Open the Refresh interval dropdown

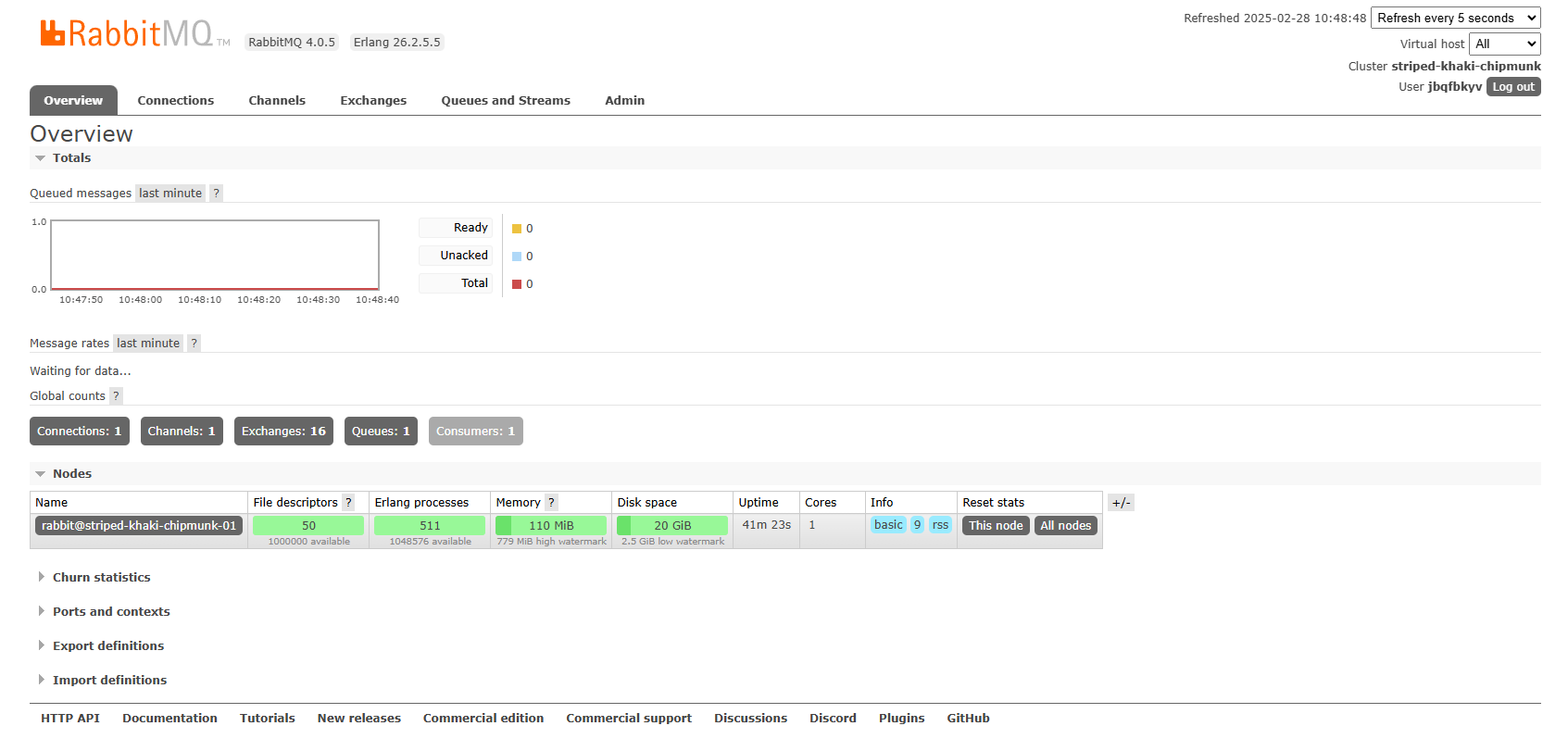coord(1456,18)
